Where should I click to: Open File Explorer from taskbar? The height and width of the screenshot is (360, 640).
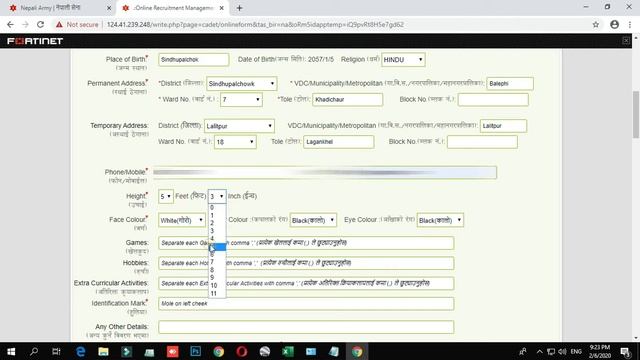103,351
